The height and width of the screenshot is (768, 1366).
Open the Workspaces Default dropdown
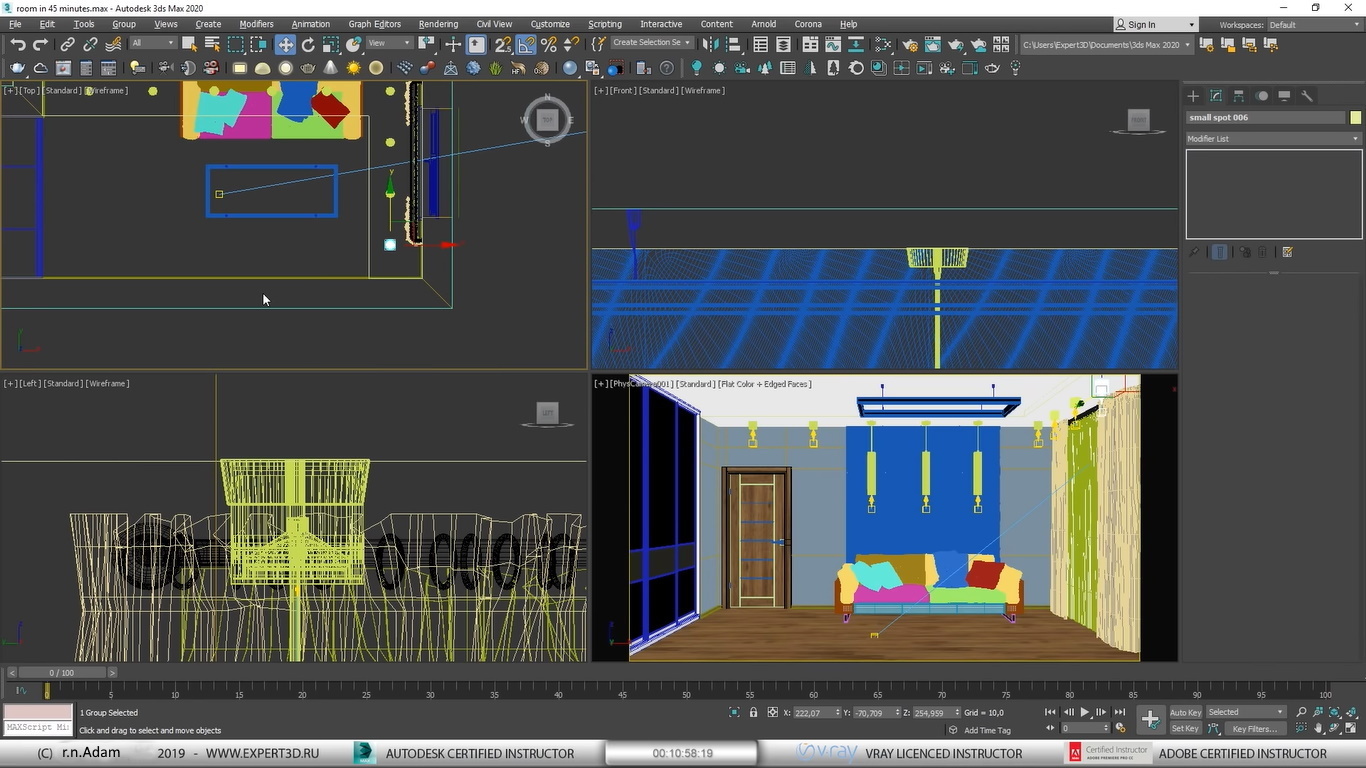[x=1309, y=24]
